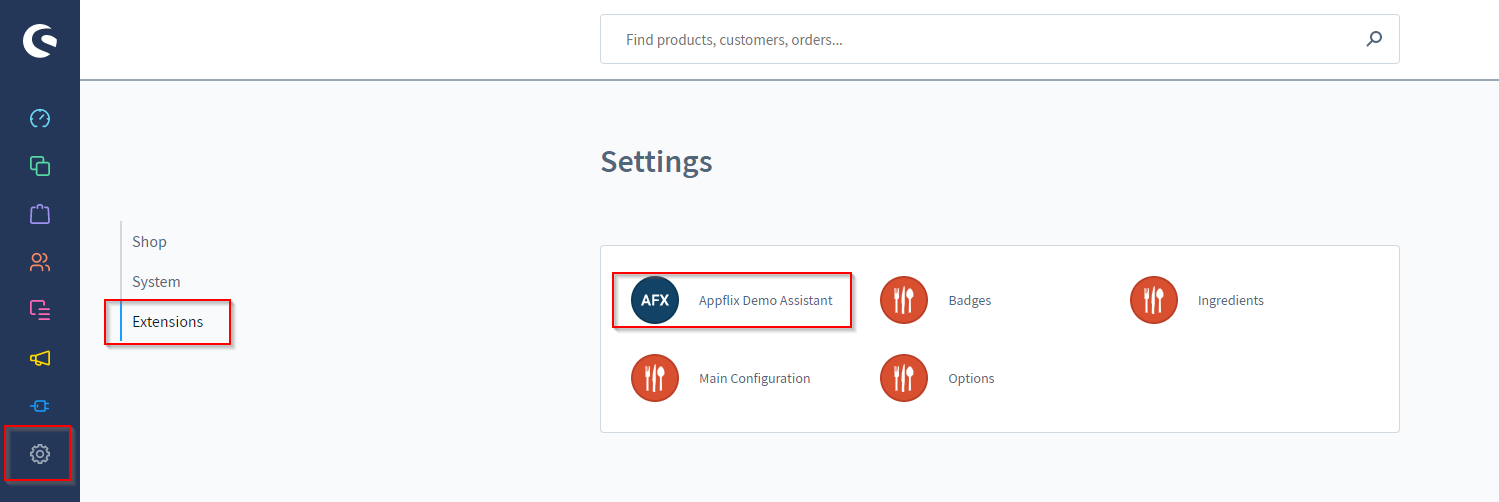Open the Badges settings

(x=969, y=300)
